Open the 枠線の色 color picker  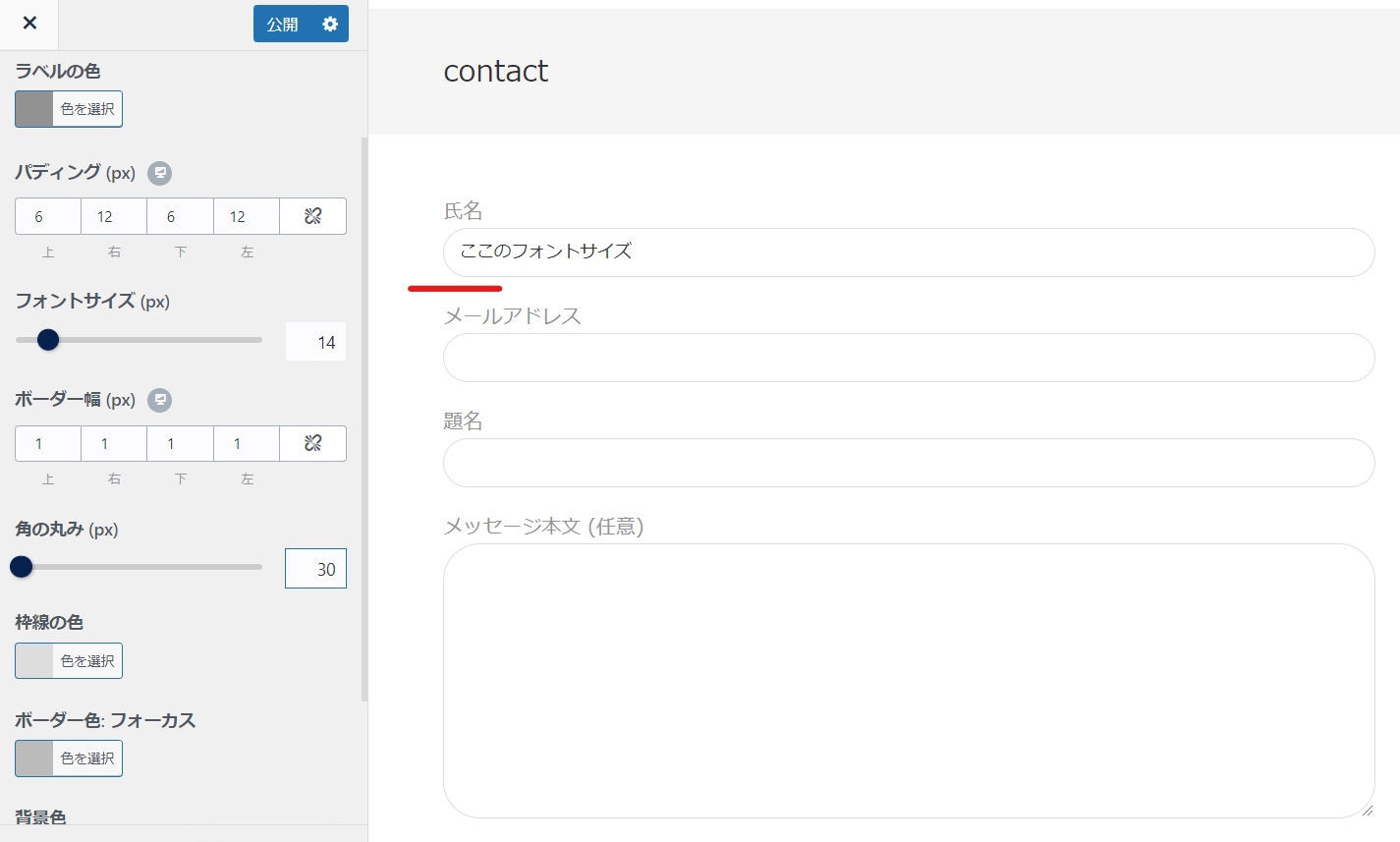68,660
